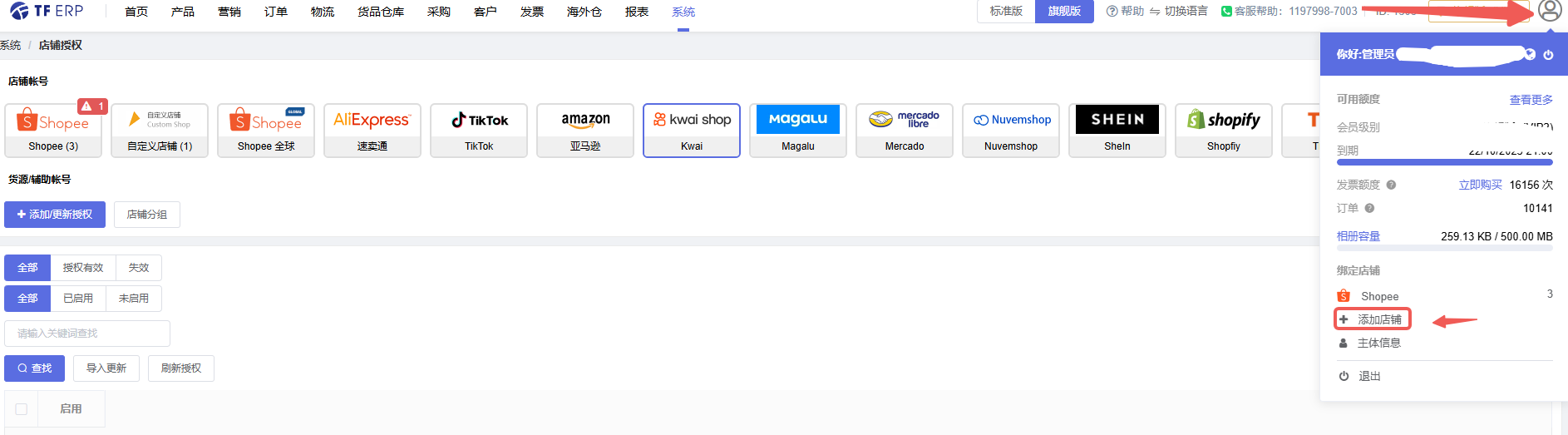The width and height of the screenshot is (1568, 435).
Task: Click the membership expiry progress bar
Action: [x=1445, y=163]
